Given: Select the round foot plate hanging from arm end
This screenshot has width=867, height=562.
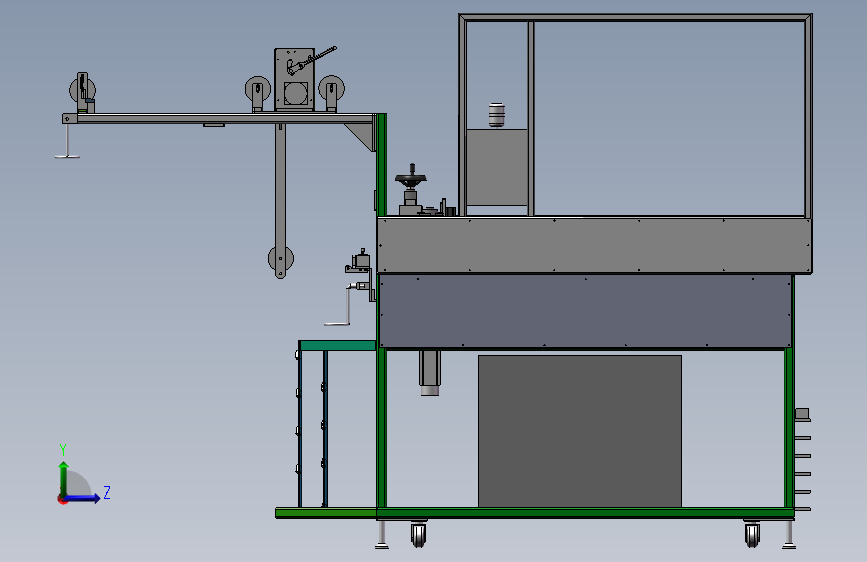Looking at the screenshot, I should 67,157.
